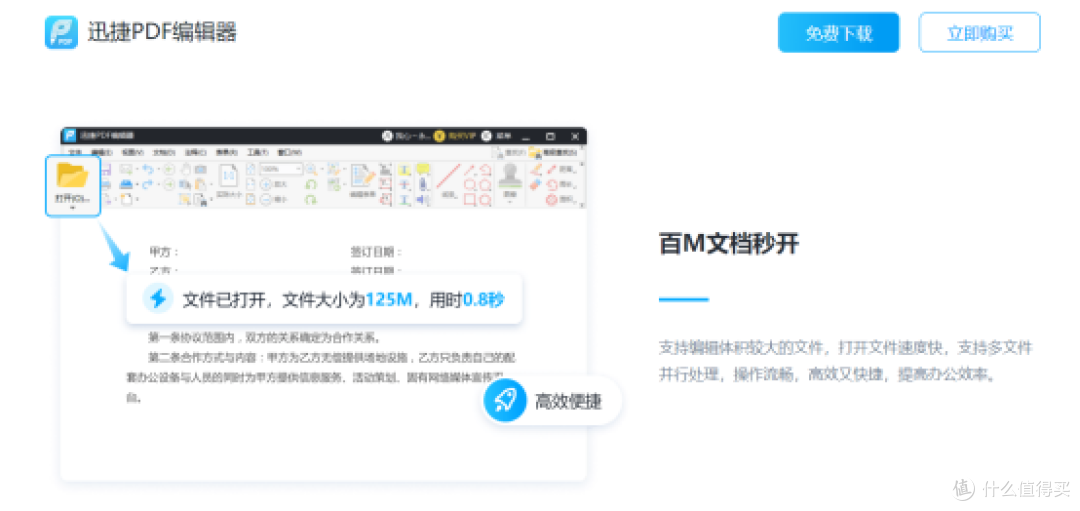Click the 图章 stamp tool icon
1080x511 pixels.
(510, 175)
